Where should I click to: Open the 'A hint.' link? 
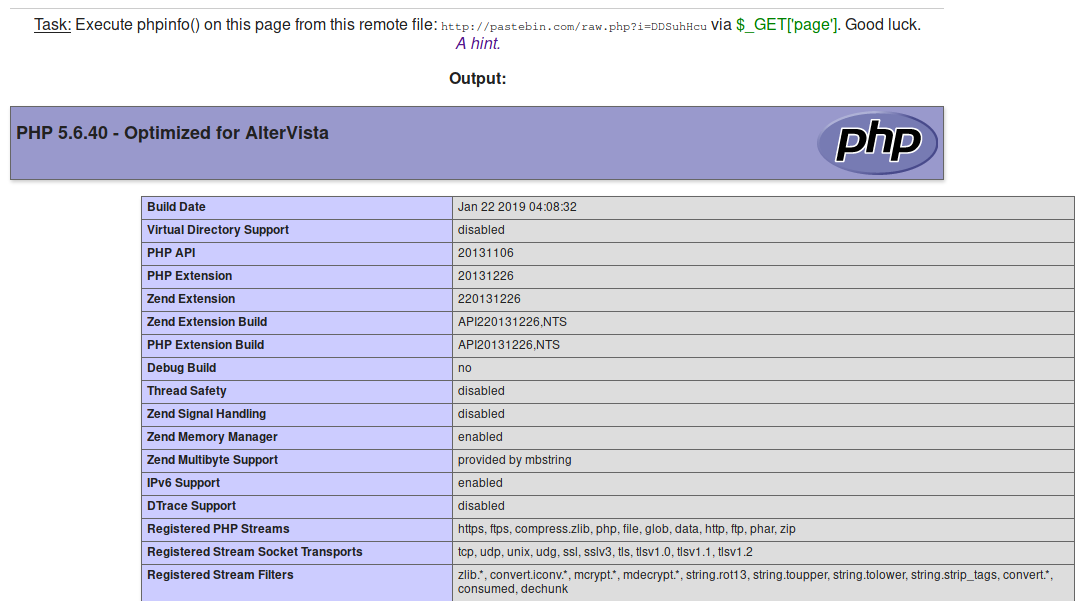tap(478, 44)
